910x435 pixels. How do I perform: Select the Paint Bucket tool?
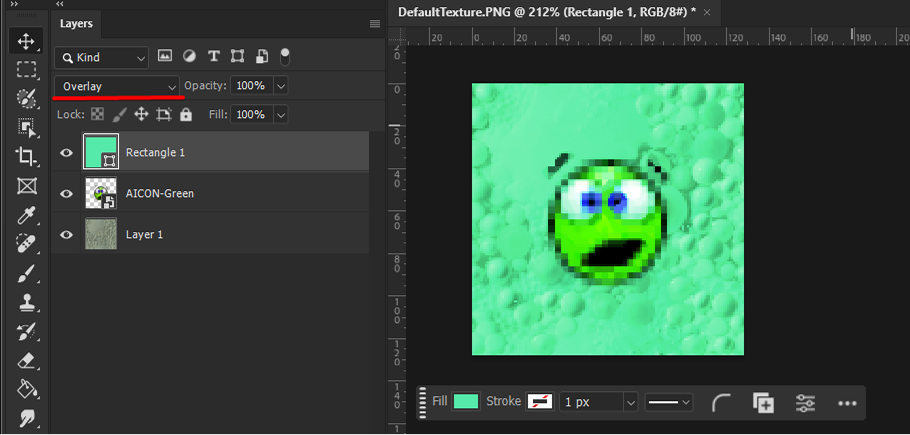click(x=26, y=389)
